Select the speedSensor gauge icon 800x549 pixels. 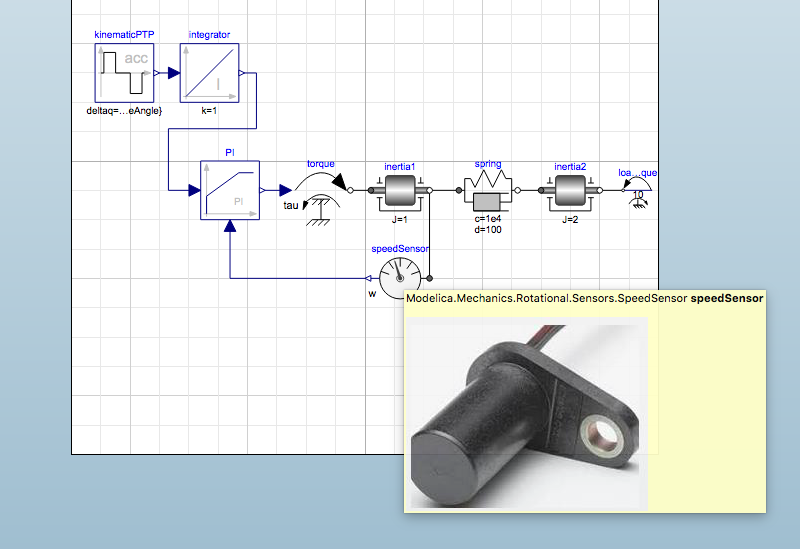[400, 278]
